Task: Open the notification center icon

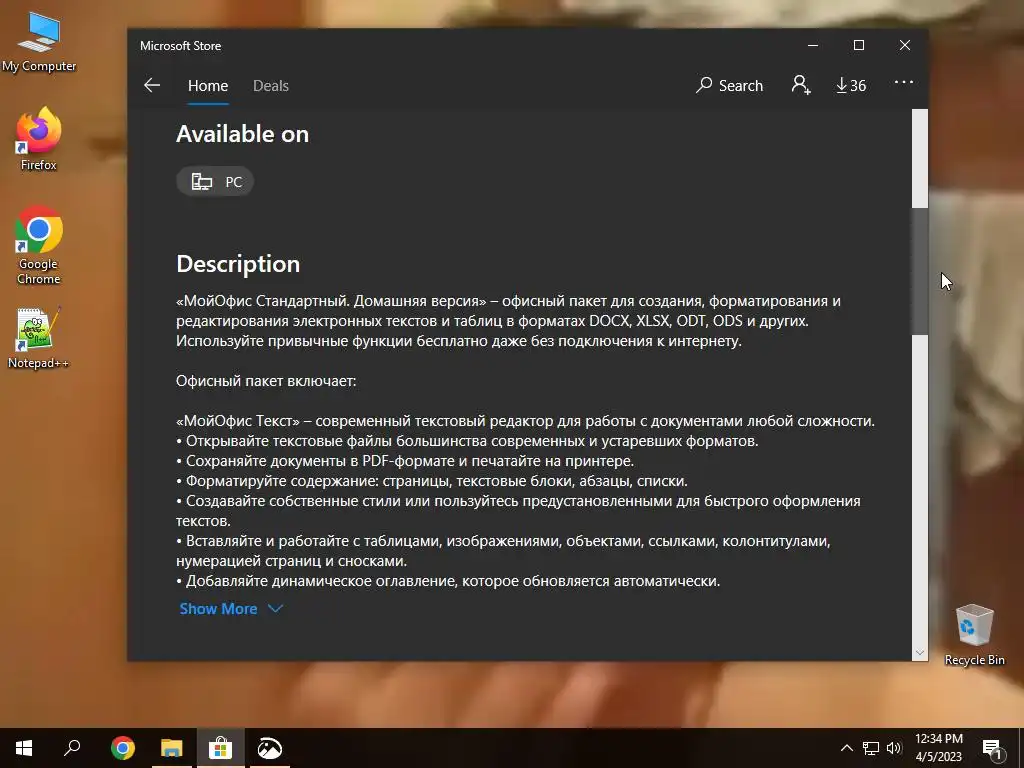Action: point(992,748)
